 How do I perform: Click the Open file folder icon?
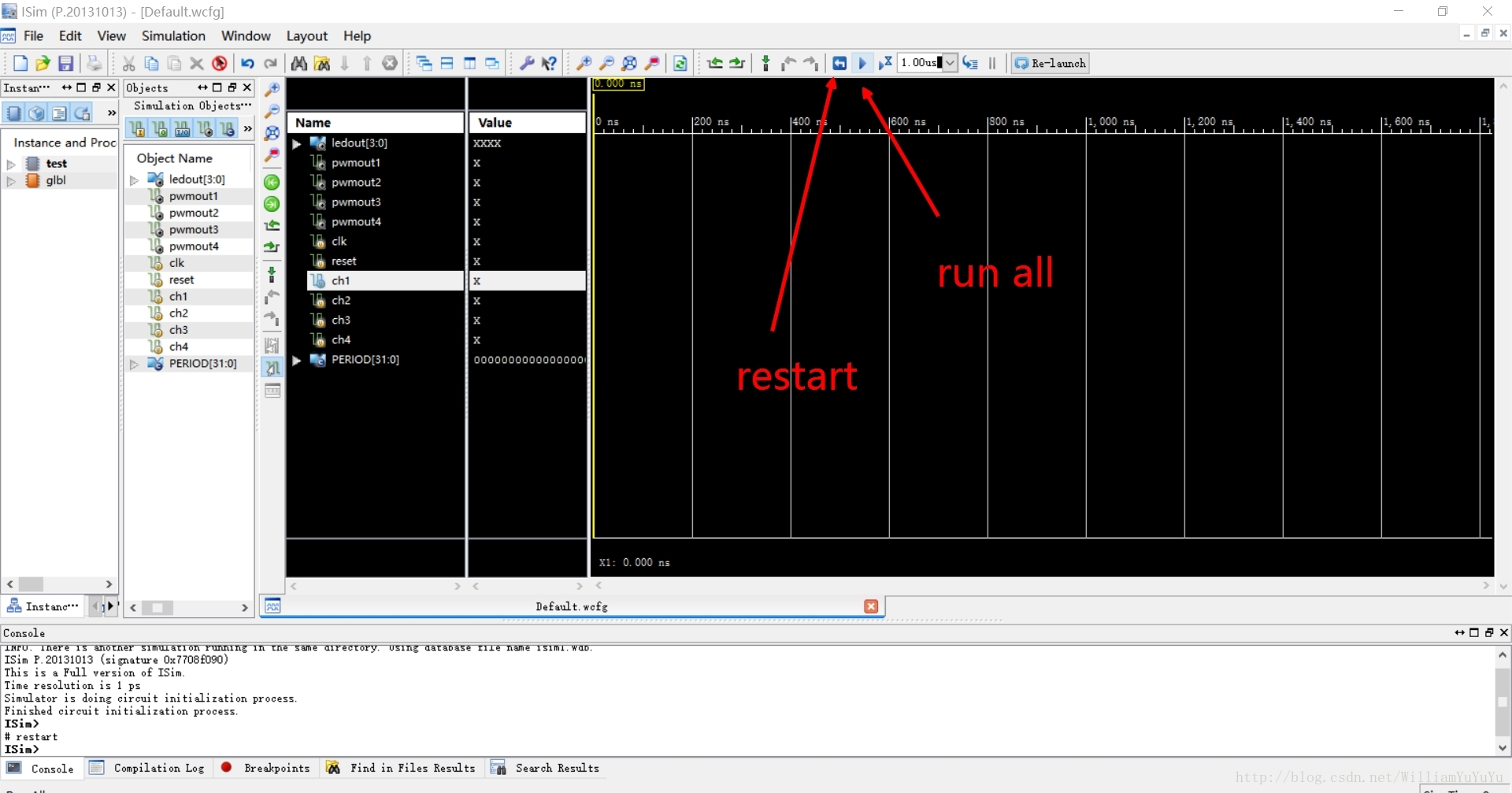[43, 63]
